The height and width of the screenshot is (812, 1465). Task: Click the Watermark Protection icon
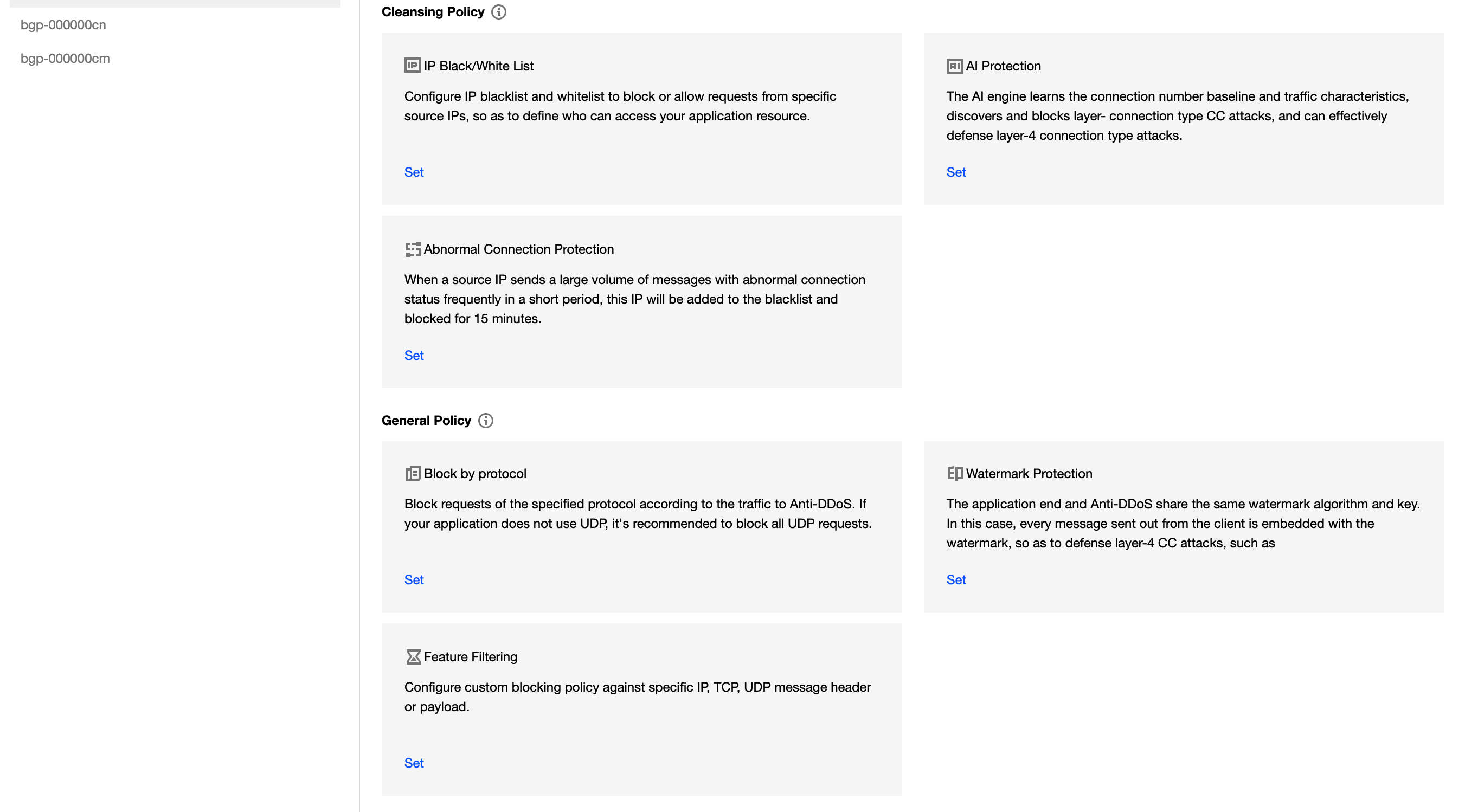click(x=954, y=474)
